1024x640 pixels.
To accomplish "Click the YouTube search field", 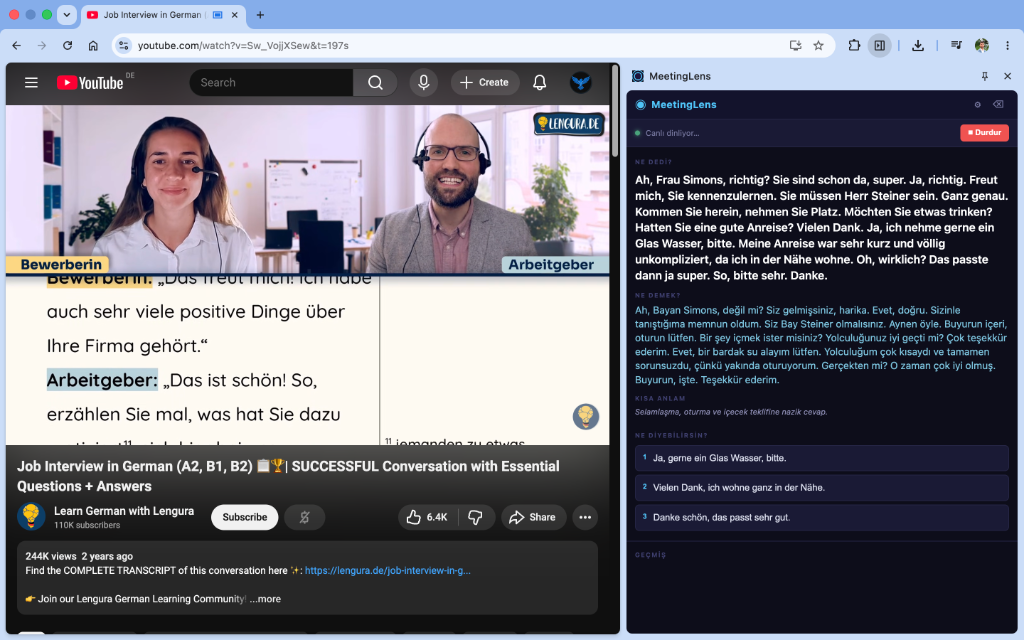I will point(271,82).
